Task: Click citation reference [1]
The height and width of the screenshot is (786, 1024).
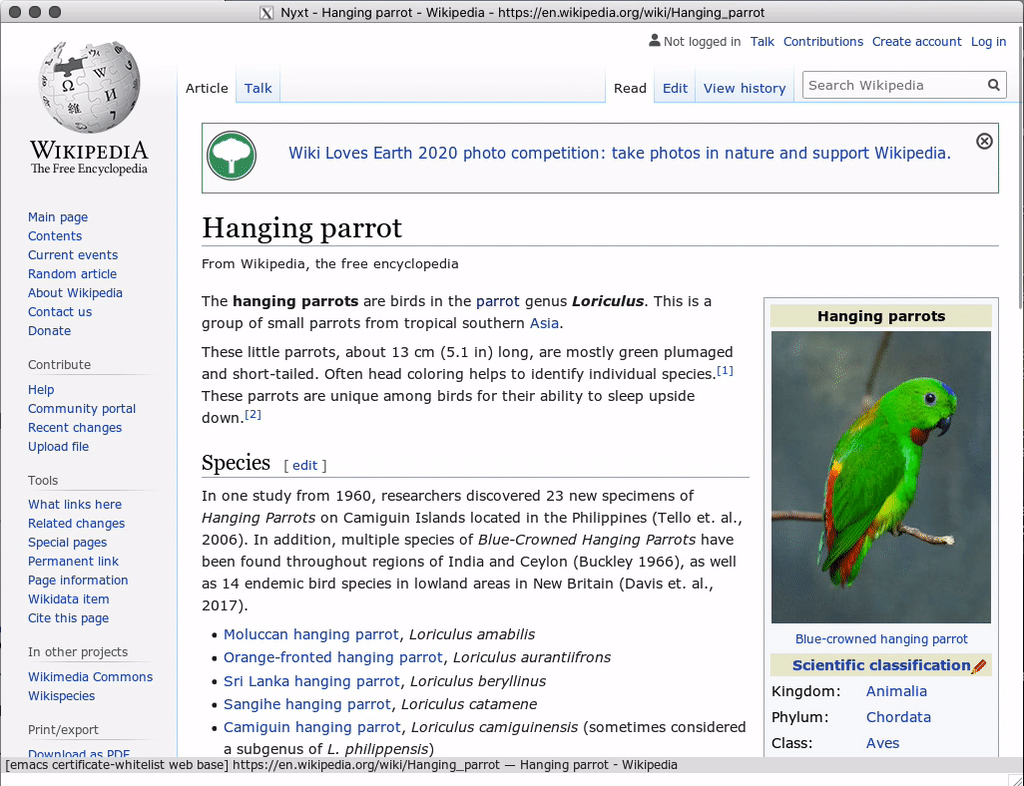Action: (725, 371)
